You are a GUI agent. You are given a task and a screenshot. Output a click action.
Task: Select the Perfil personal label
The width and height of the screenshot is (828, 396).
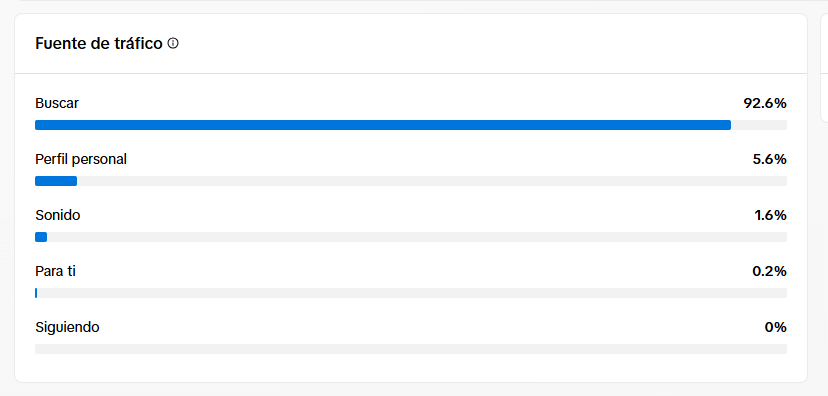(x=81, y=159)
